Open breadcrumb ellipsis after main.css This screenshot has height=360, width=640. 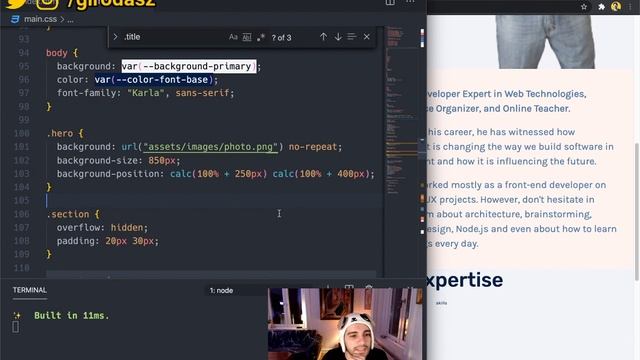point(71,19)
